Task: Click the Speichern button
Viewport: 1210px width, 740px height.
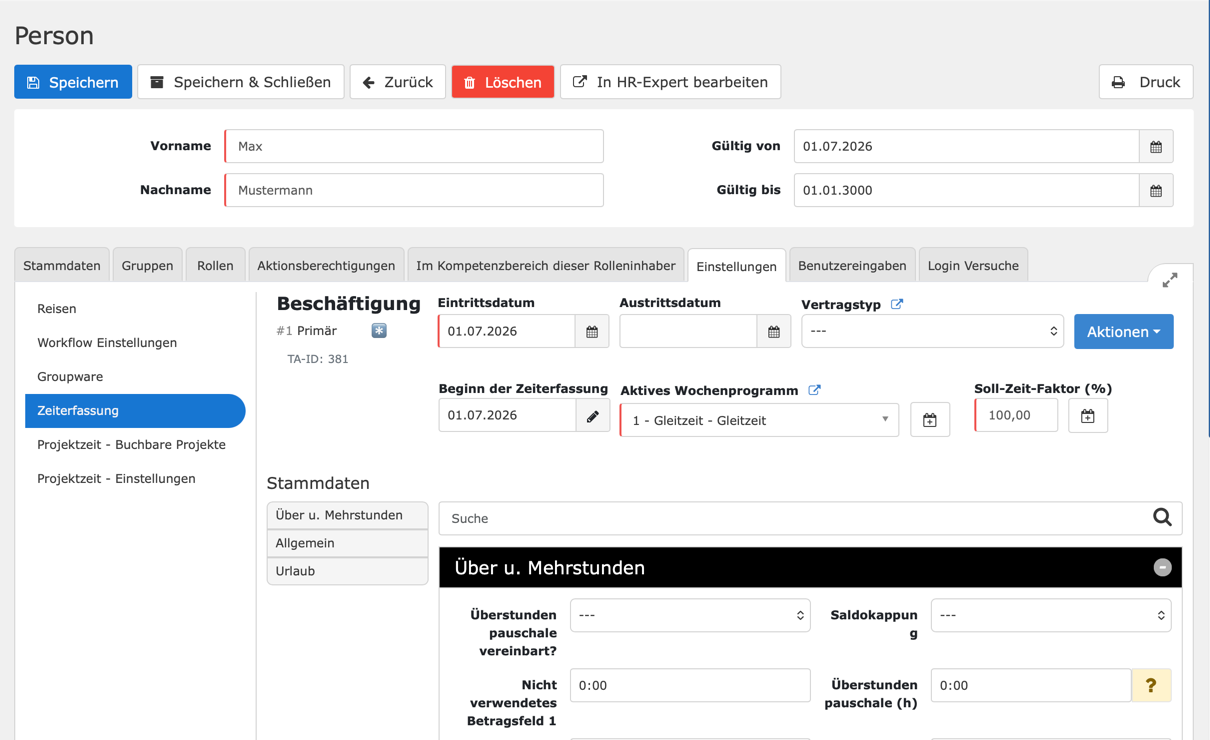Action: (x=73, y=82)
